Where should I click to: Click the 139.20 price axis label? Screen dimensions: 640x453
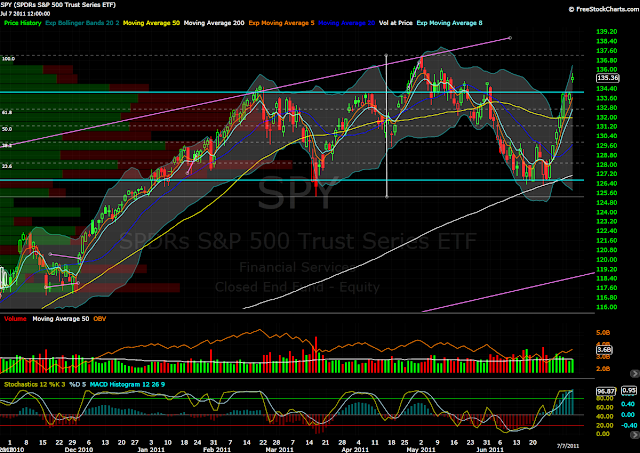[x=607, y=31]
